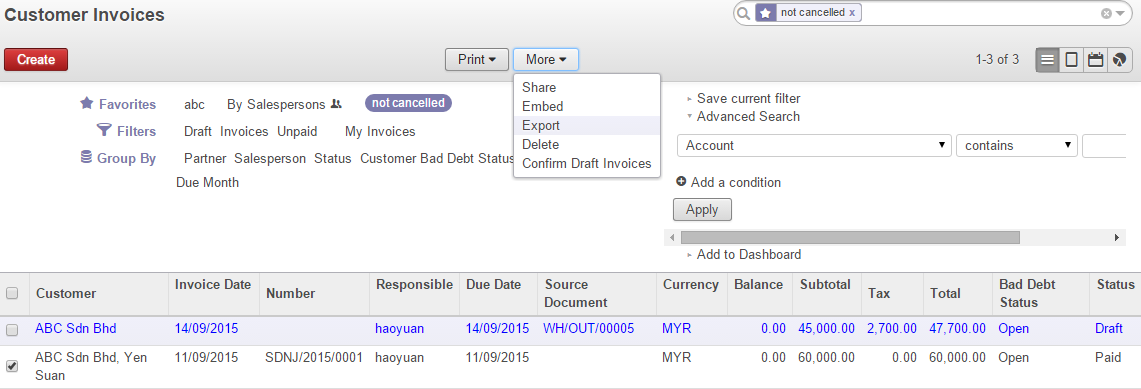Group by Salesperson
The width and height of the screenshot is (1141, 389).
tap(270, 159)
